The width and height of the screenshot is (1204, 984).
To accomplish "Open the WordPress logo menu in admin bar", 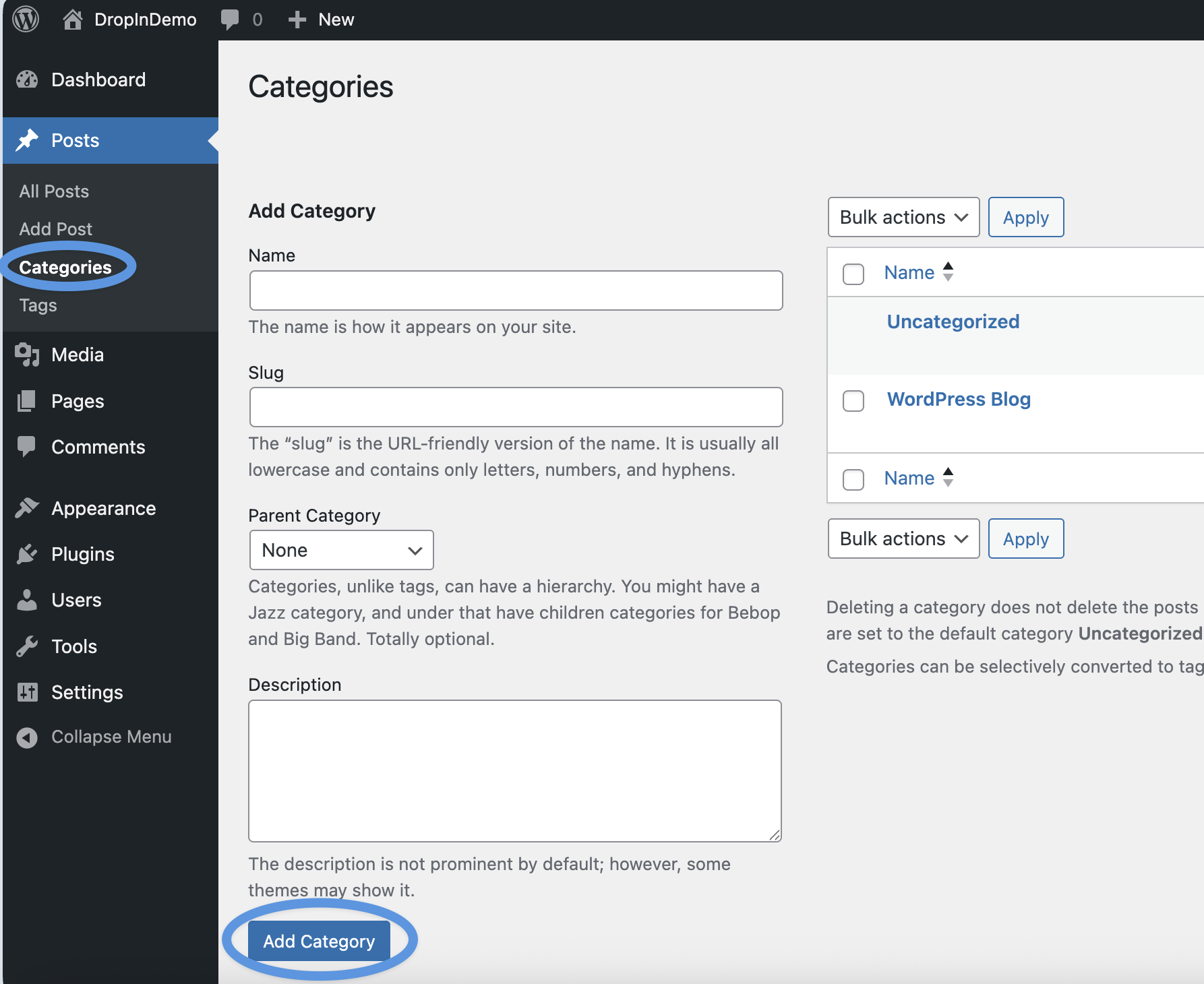I will coord(26,19).
